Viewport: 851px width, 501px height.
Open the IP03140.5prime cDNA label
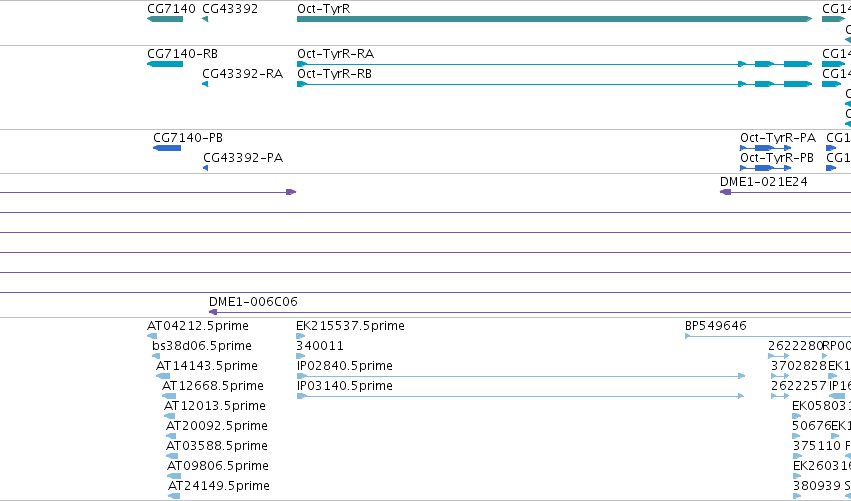click(x=345, y=386)
